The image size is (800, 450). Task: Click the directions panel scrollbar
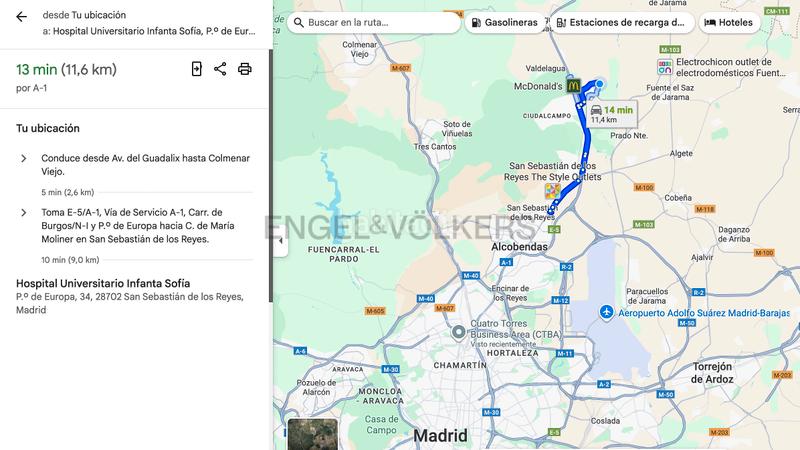point(271,176)
